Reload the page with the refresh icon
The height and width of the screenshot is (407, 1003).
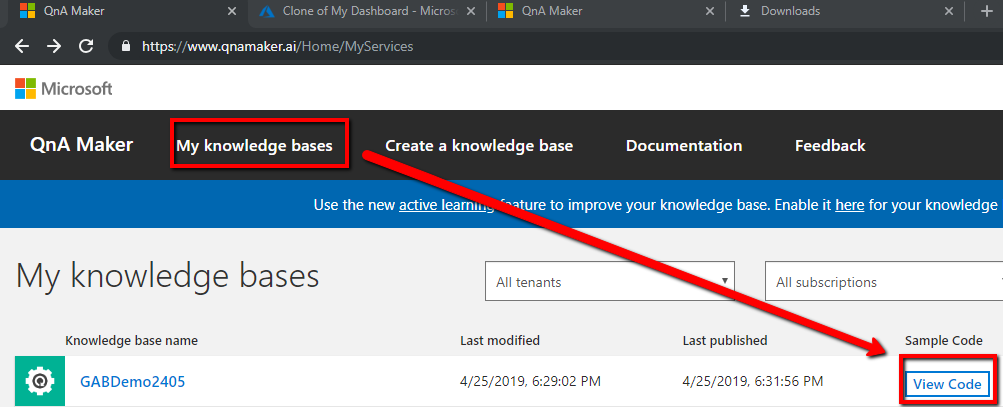pos(86,46)
